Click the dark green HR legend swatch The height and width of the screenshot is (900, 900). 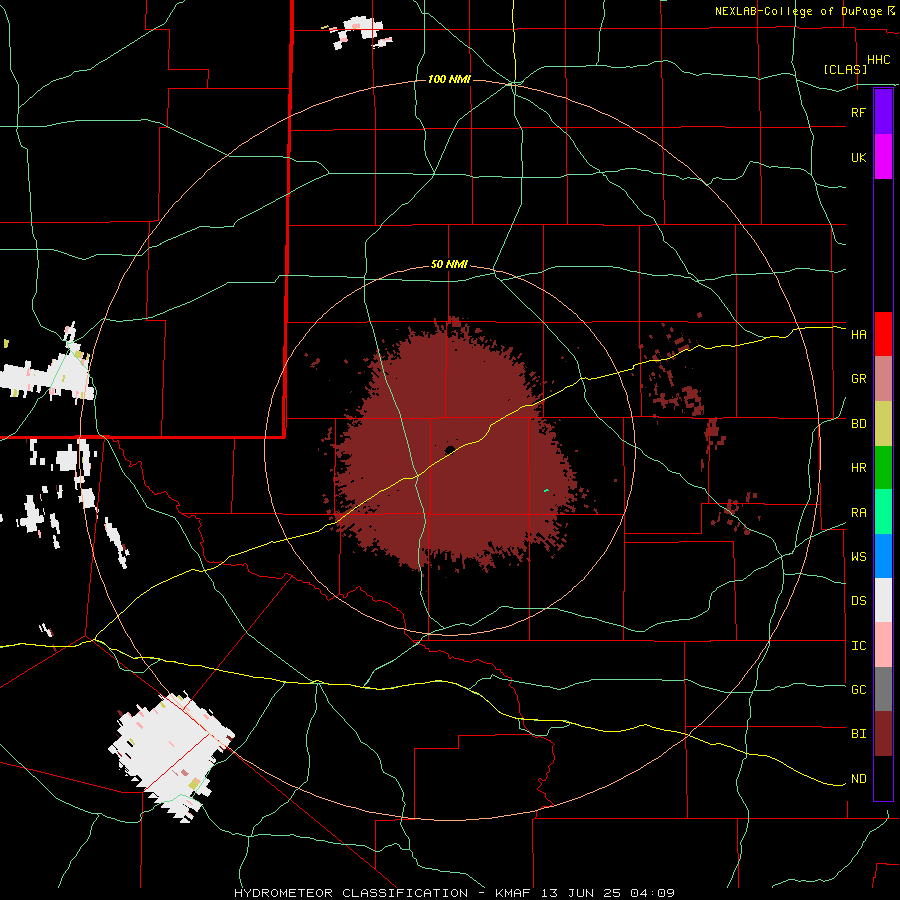pos(883,467)
